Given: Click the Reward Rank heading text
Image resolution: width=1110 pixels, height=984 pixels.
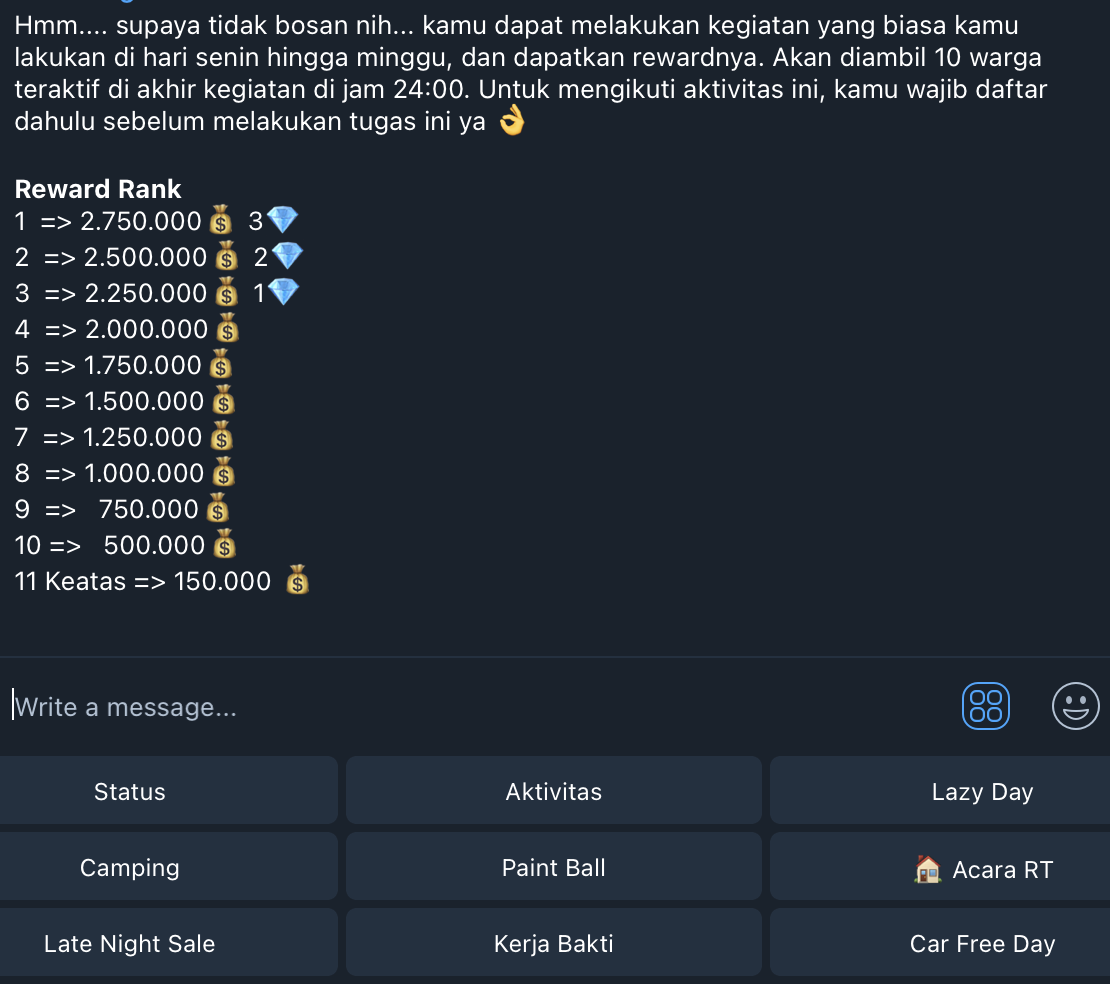Looking at the screenshot, I should tap(98, 189).
